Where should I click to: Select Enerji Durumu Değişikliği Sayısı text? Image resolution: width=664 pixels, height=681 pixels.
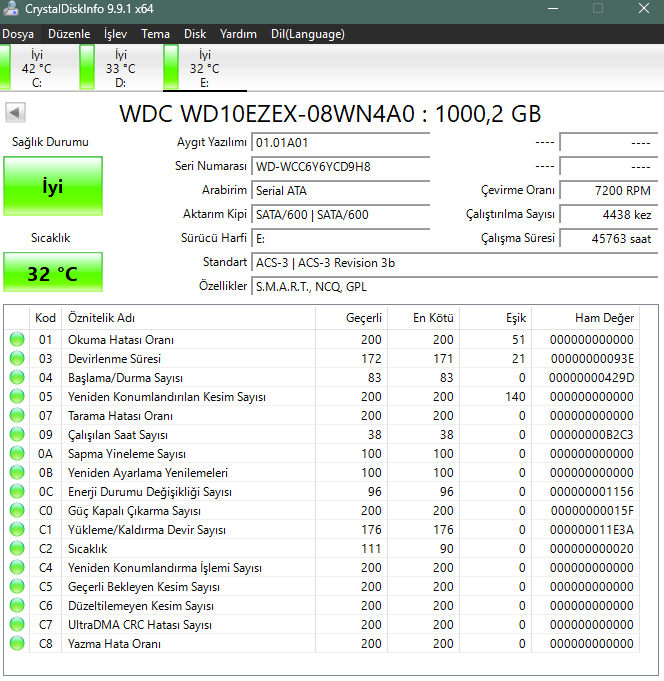[150, 492]
